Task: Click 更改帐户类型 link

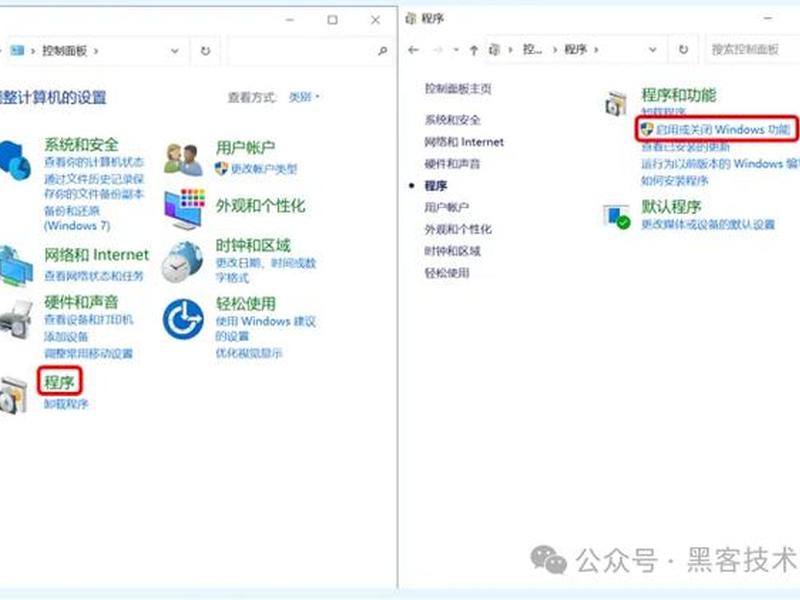Action: (264, 169)
